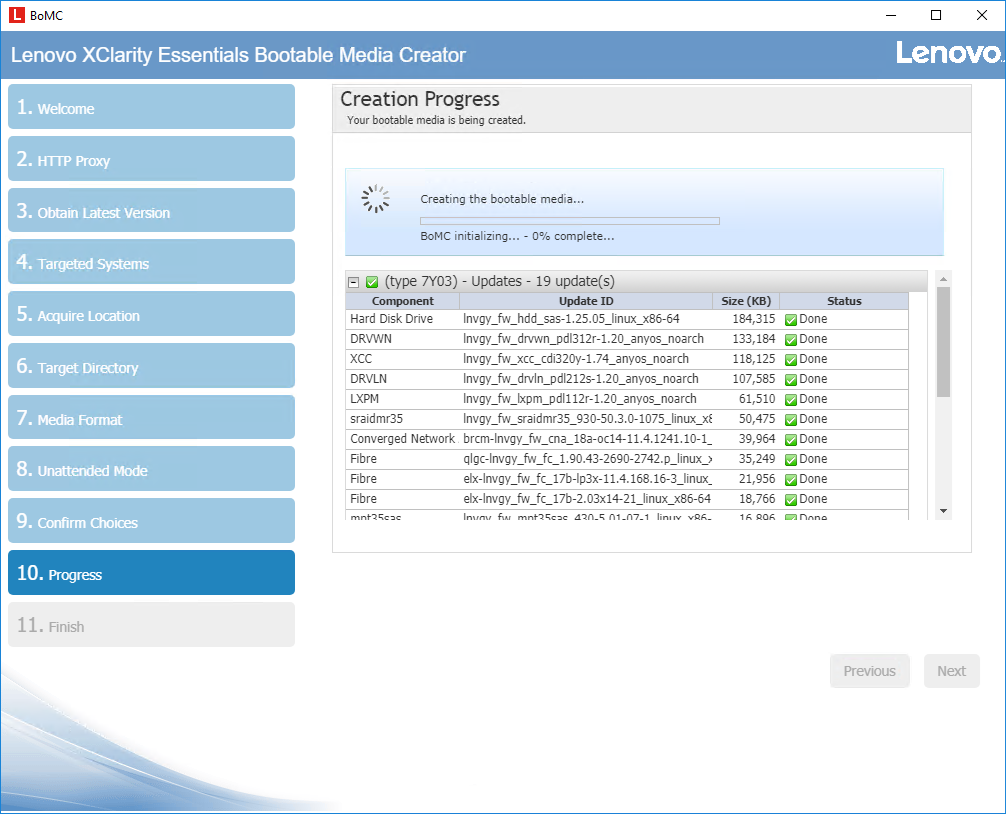Click update ID lnvgy_fw_lxpm_pdl112r-1.20_anyos_noarch
Viewport: 1006px width, 814px height.
(x=580, y=398)
